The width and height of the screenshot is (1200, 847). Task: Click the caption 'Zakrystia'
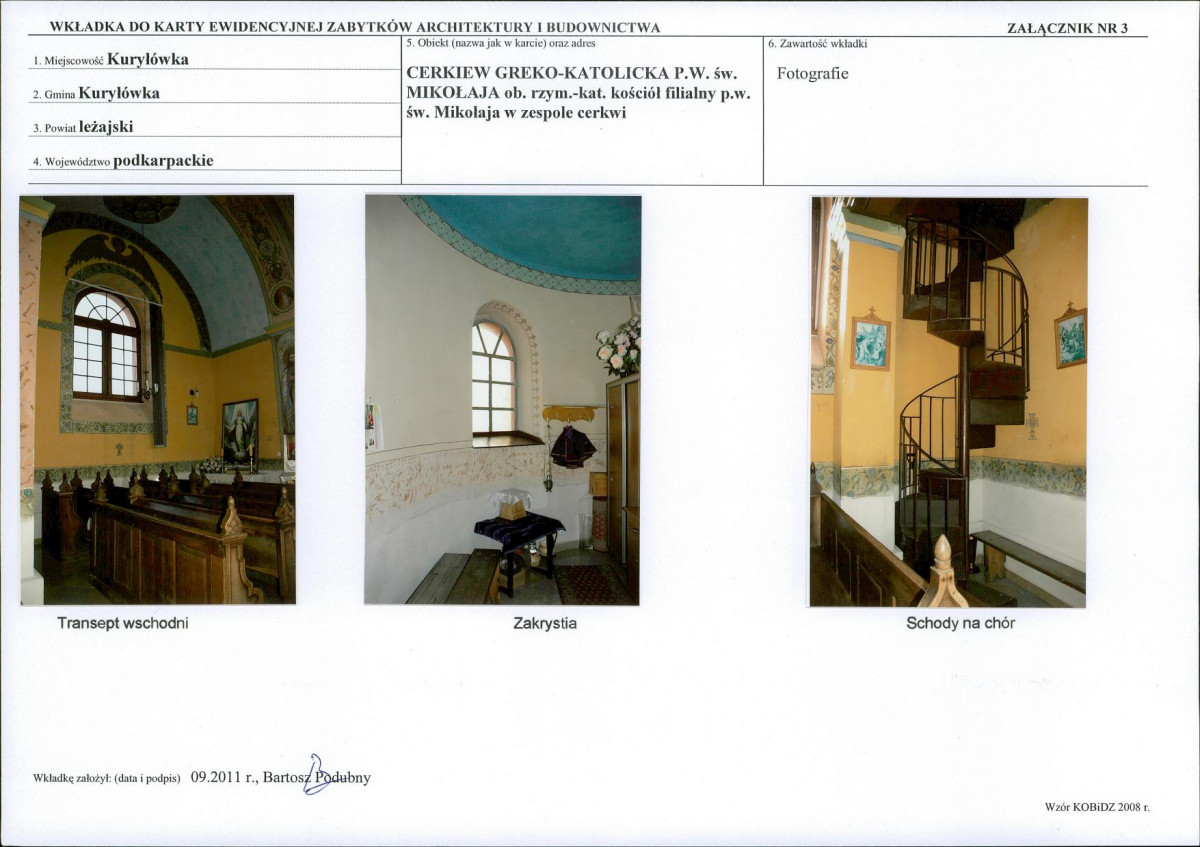545,624
